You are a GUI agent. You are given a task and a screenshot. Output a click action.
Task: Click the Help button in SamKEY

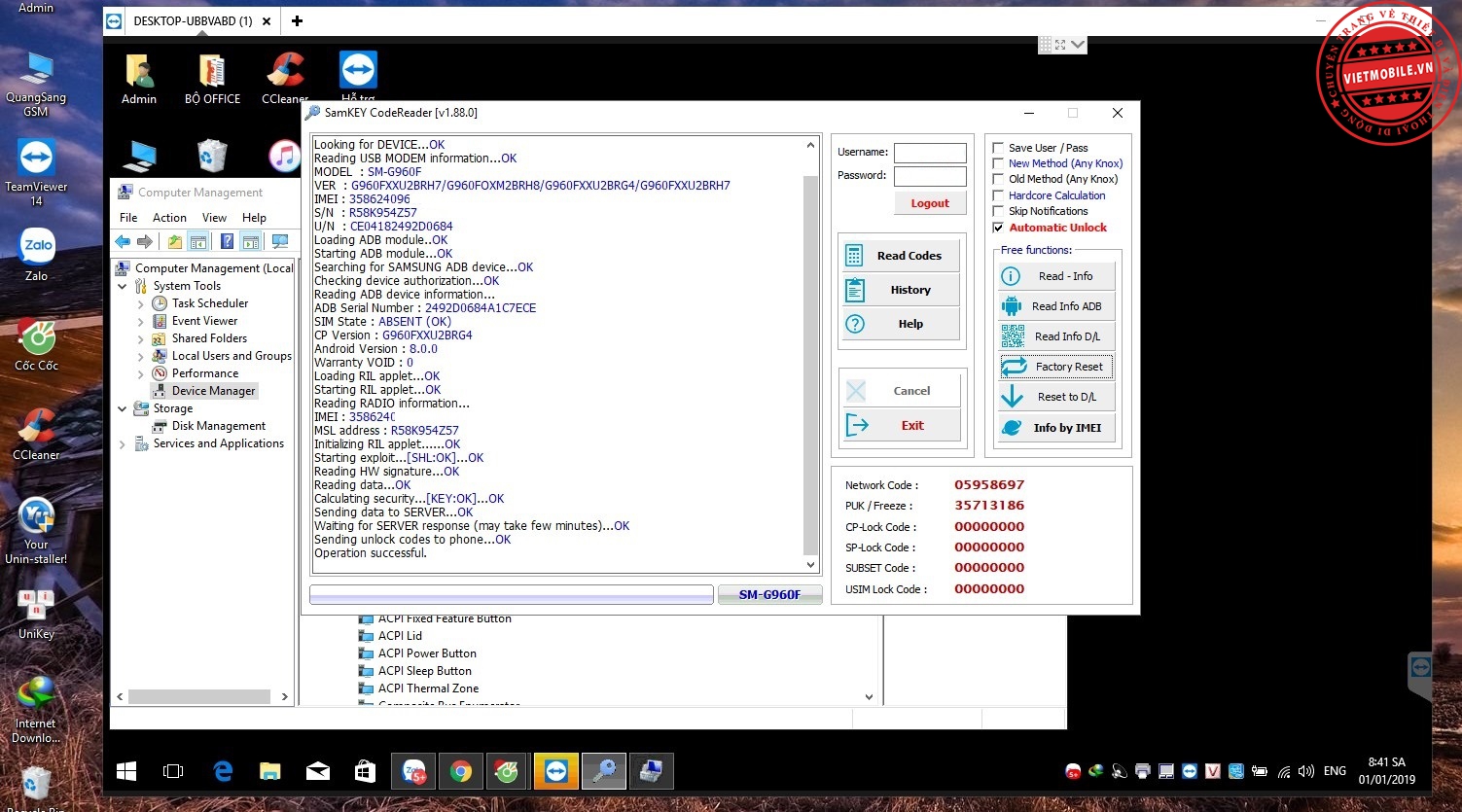(900, 324)
